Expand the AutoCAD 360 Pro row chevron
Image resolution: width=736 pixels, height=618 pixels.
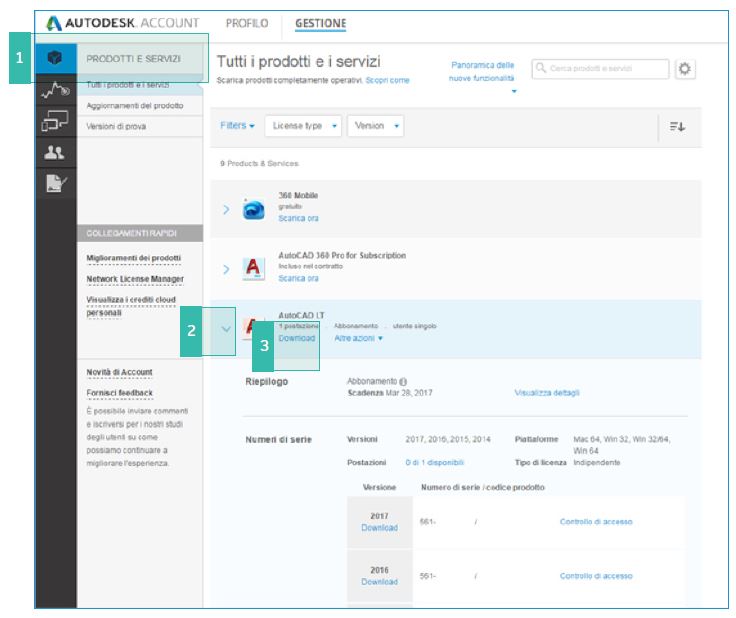click(x=226, y=269)
